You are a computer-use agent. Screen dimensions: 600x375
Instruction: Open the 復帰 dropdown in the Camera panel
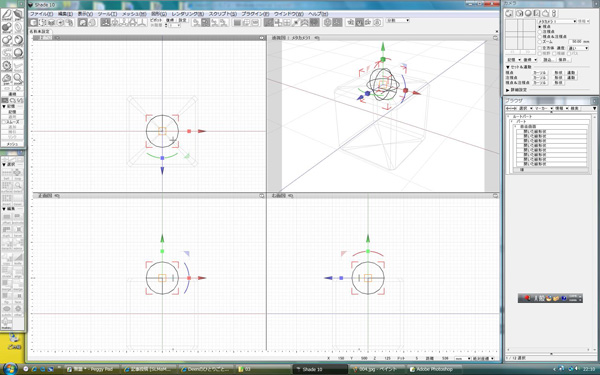[x=530, y=60]
